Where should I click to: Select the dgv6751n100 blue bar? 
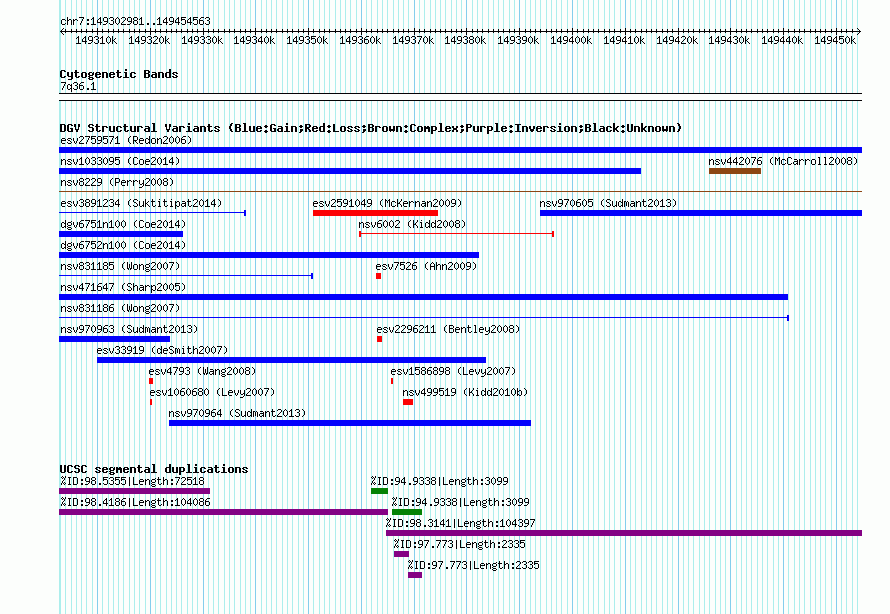tap(121, 234)
